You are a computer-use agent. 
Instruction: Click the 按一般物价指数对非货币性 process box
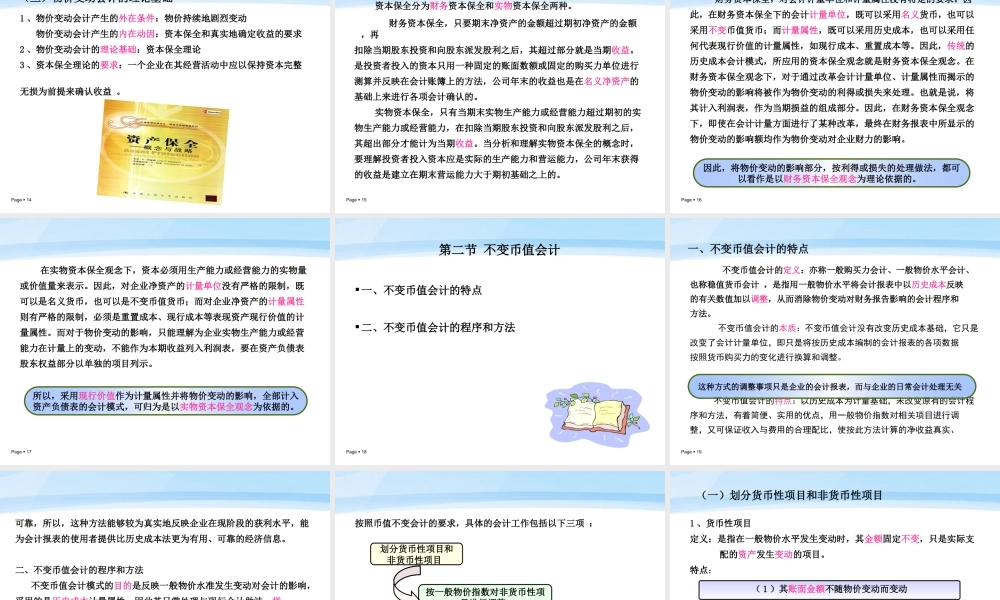coord(485,595)
